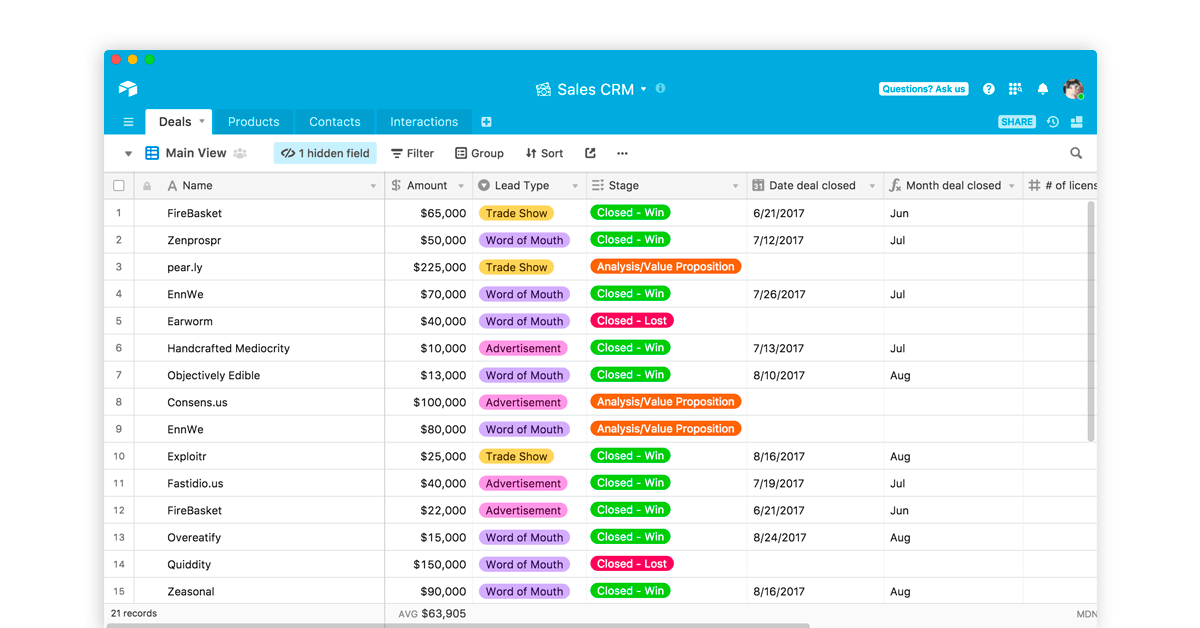Switch to the Contacts tab
Image resolution: width=1200 pixels, height=628 pixels.
(x=334, y=121)
